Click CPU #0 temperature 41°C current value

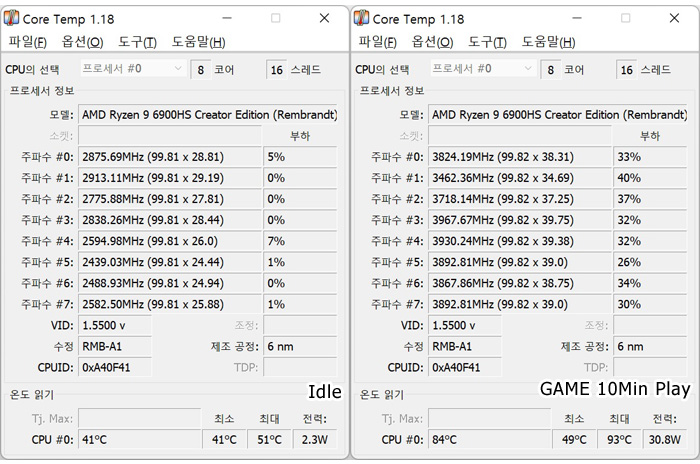[140, 439]
